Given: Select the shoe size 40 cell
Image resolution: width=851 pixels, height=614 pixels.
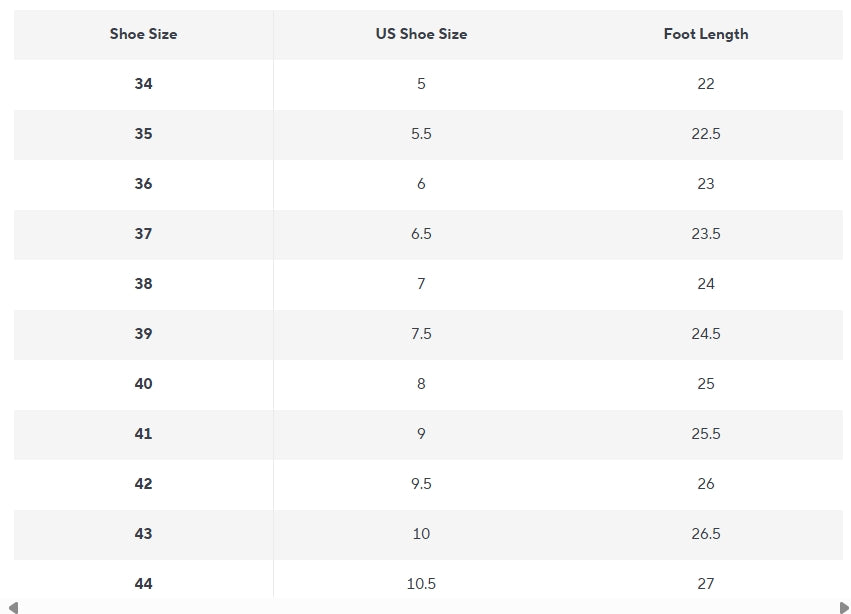Looking at the screenshot, I should coord(143,384).
